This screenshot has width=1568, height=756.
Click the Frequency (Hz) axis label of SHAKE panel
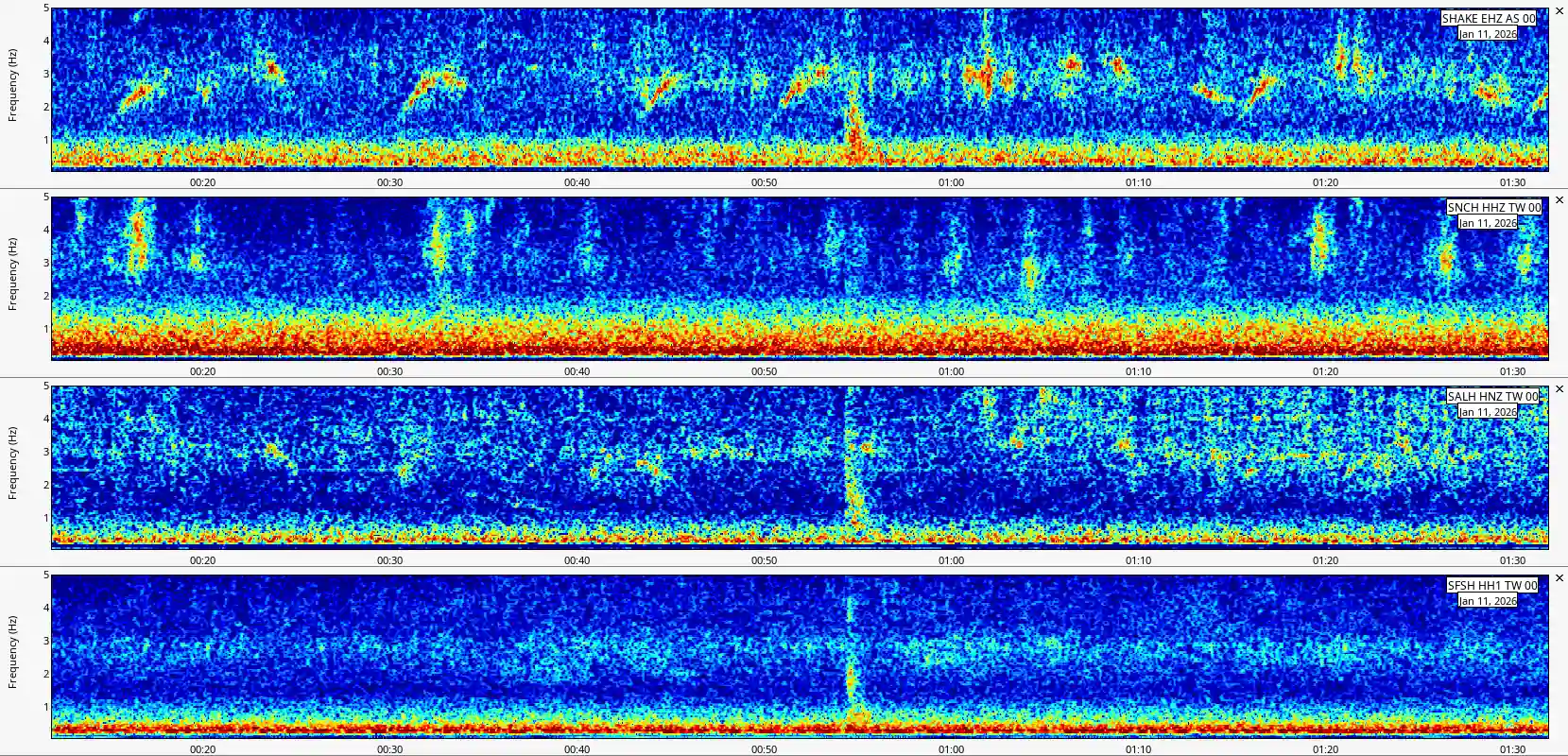[x=13, y=85]
